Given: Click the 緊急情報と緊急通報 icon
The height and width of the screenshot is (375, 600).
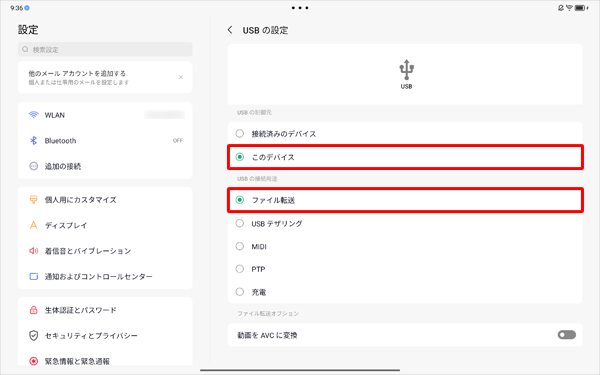Looking at the screenshot, I should tap(34, 361).
